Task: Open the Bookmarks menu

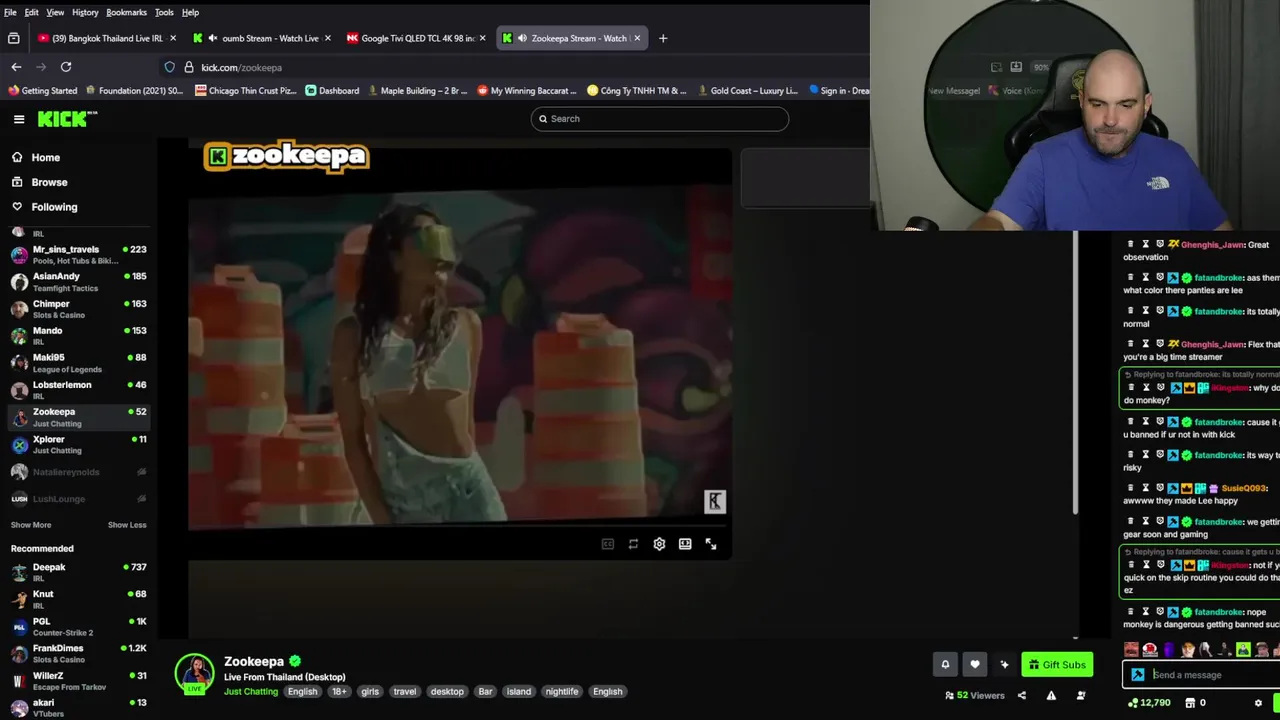Action: (126, 12)
